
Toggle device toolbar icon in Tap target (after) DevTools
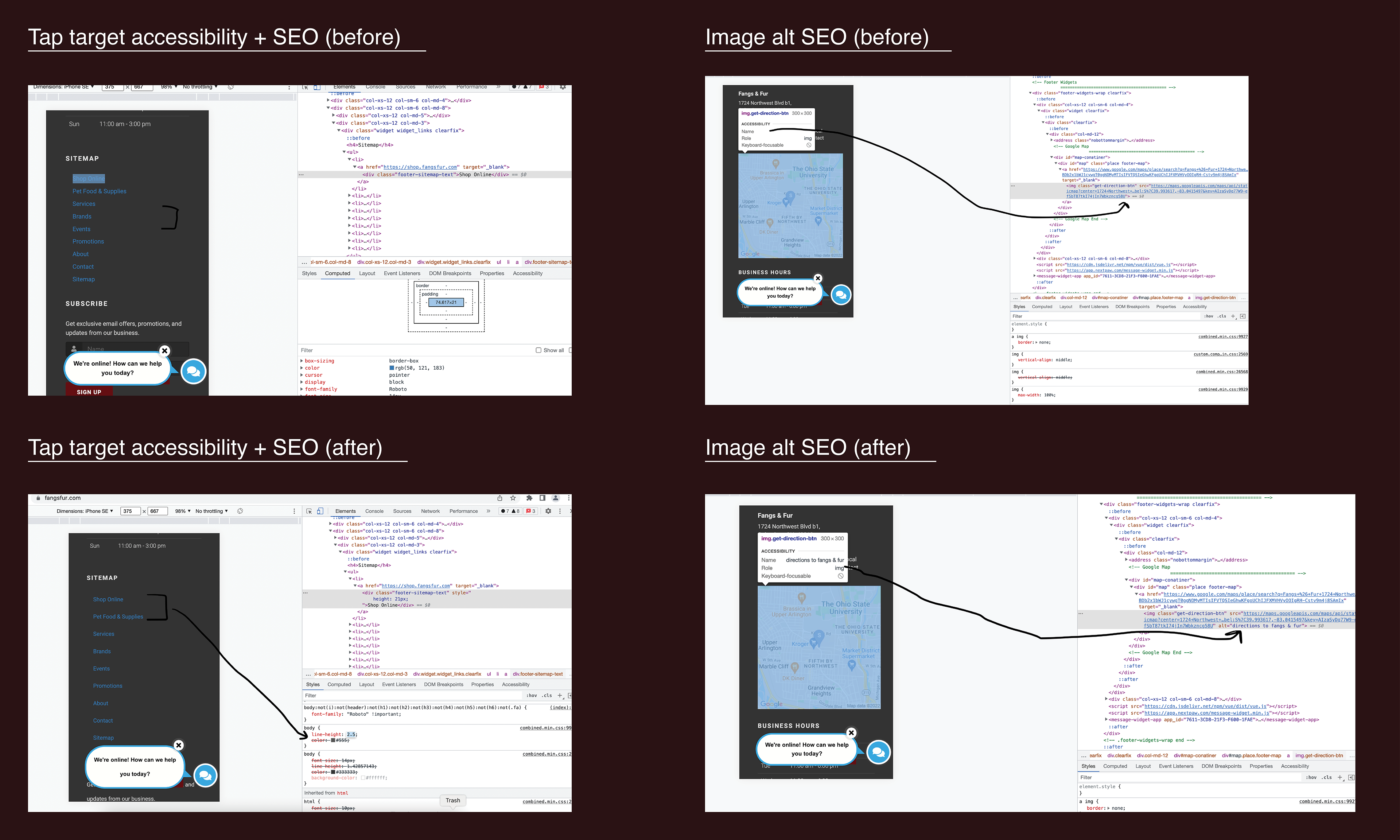click(x=320, y=511)
